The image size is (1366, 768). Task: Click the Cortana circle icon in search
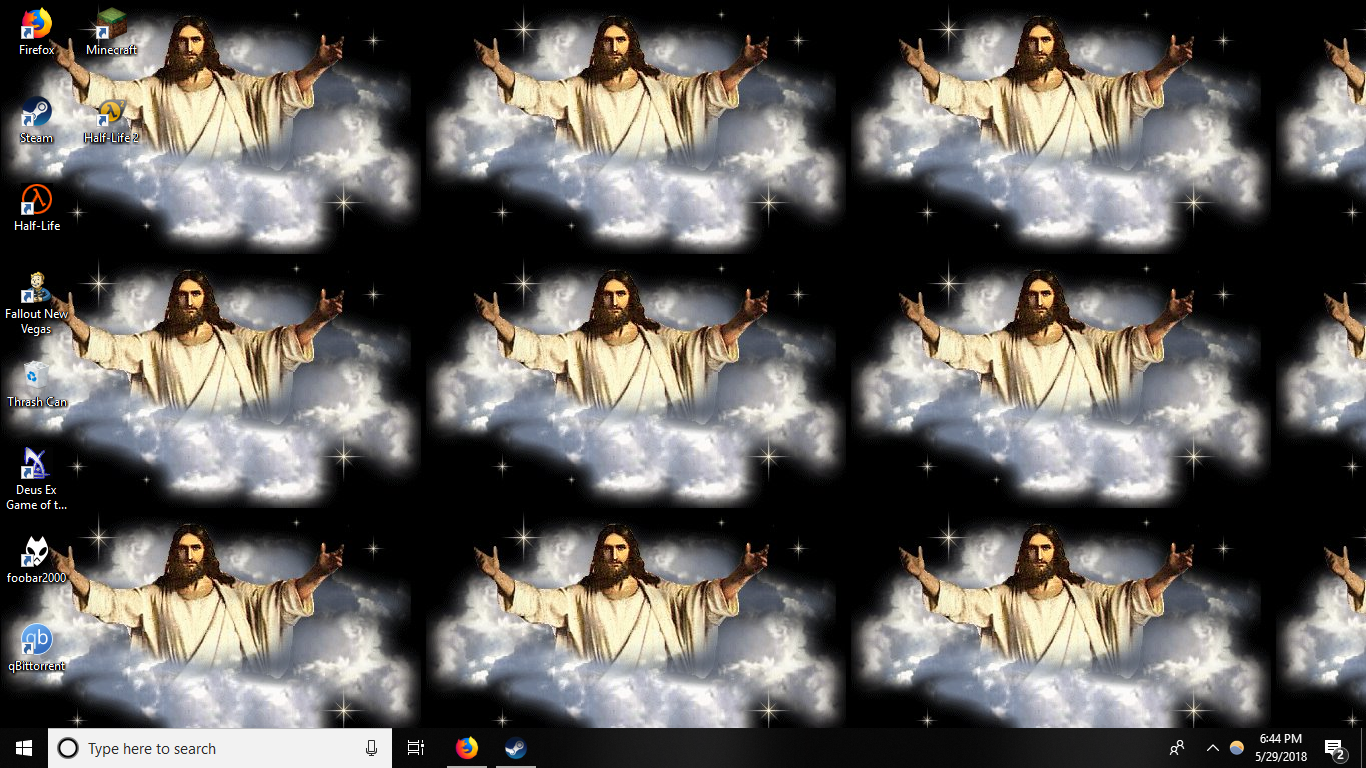[68, 748]
